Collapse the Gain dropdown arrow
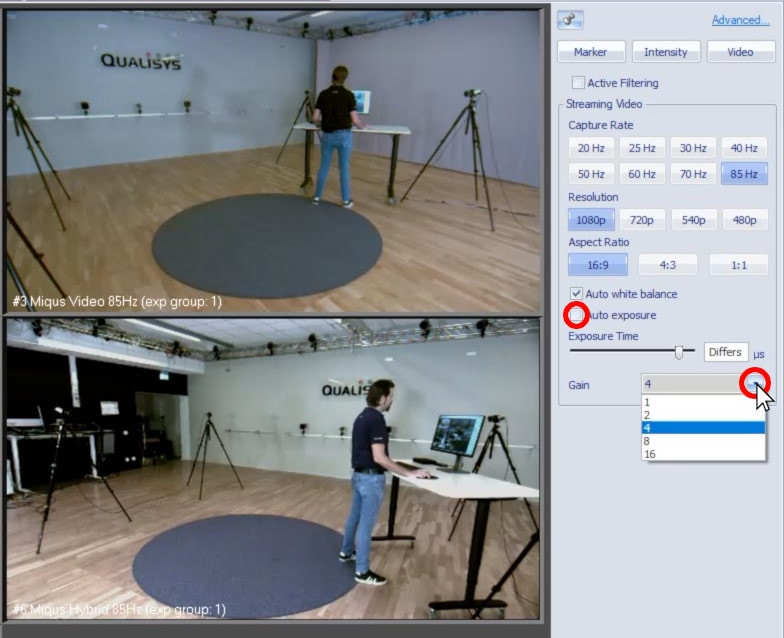 tap(755, 384)
